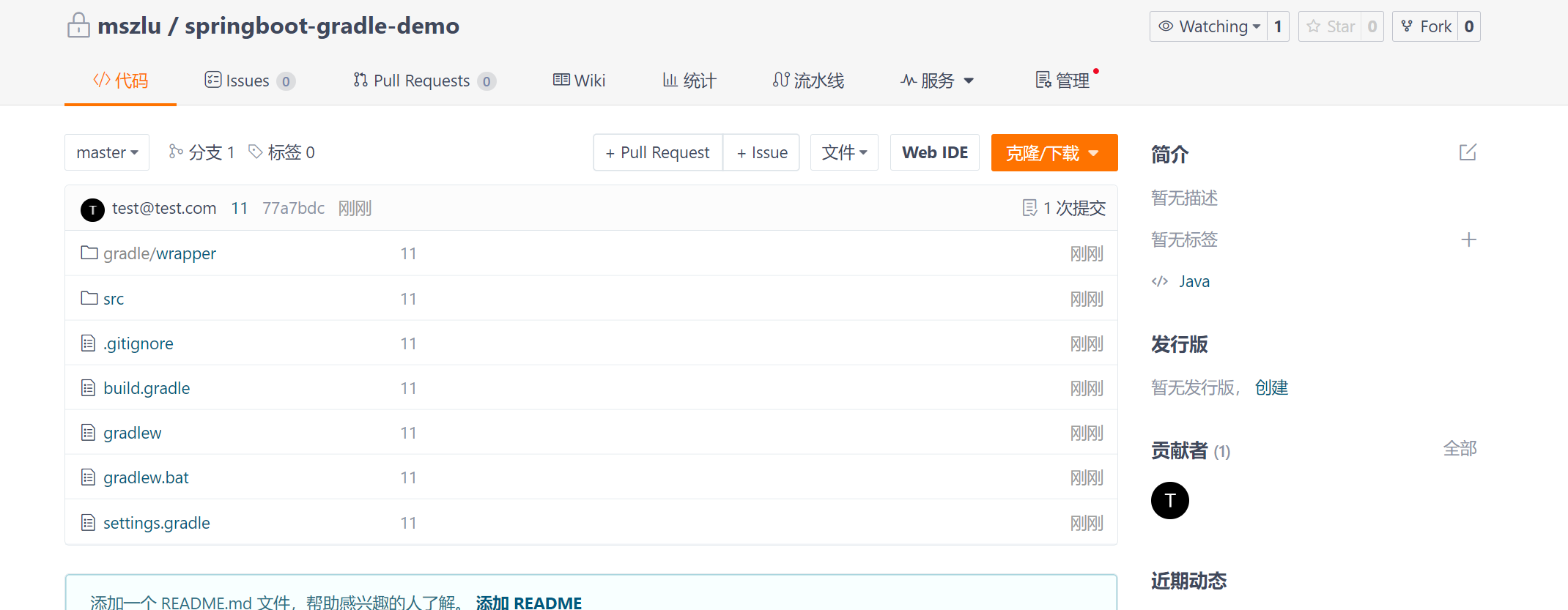Expand the master branch selector
The height and width of the screenshot is (610, 1568).
[107, 152]
